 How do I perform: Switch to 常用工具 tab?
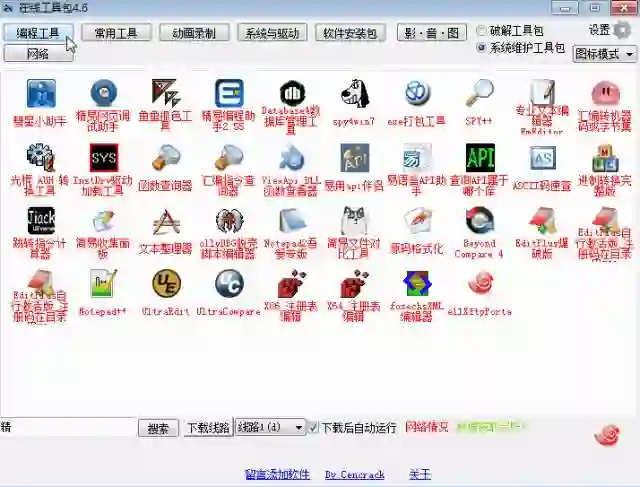click(x=116, y=33)
